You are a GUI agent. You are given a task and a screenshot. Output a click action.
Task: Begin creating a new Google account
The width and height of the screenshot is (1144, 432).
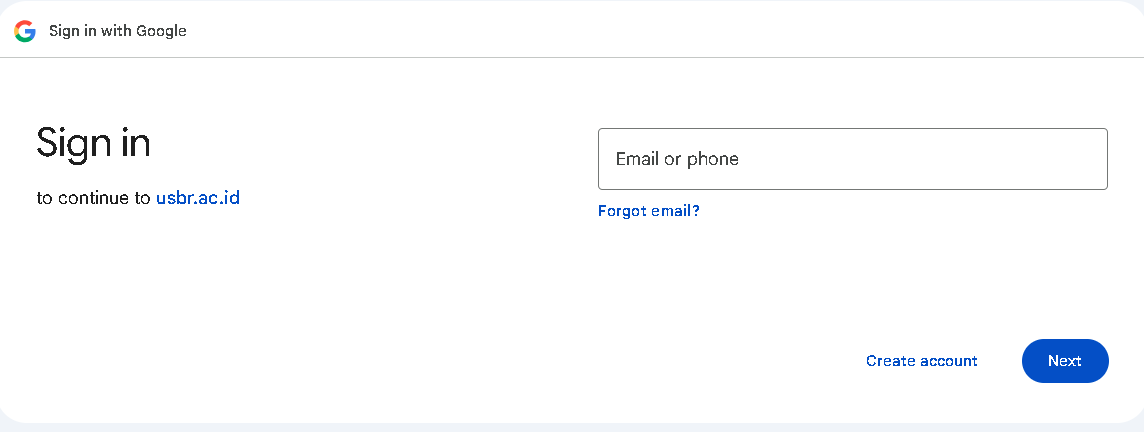(922, 361)
